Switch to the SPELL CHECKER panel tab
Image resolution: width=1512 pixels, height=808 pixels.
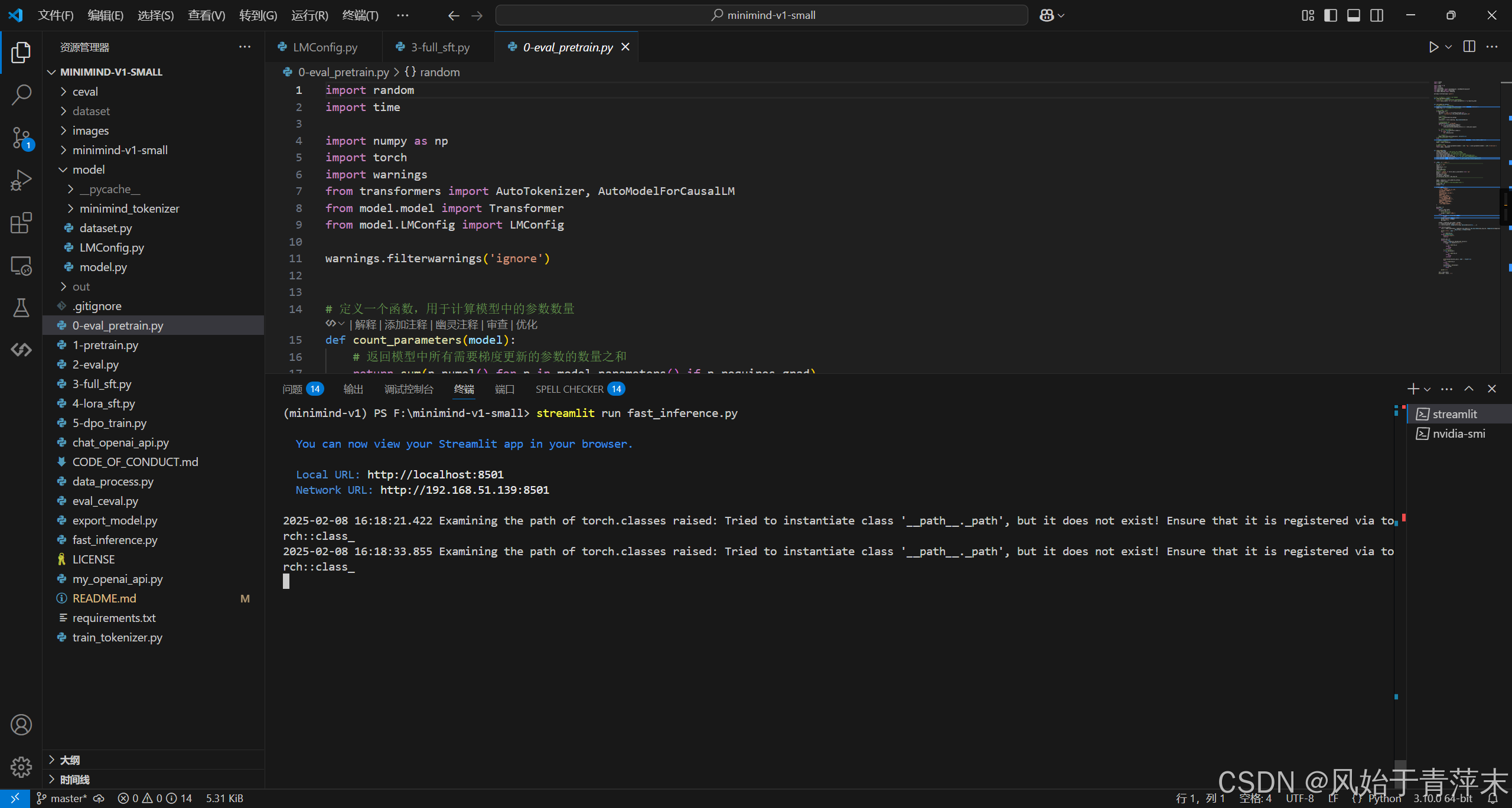[x=580, y=389]
